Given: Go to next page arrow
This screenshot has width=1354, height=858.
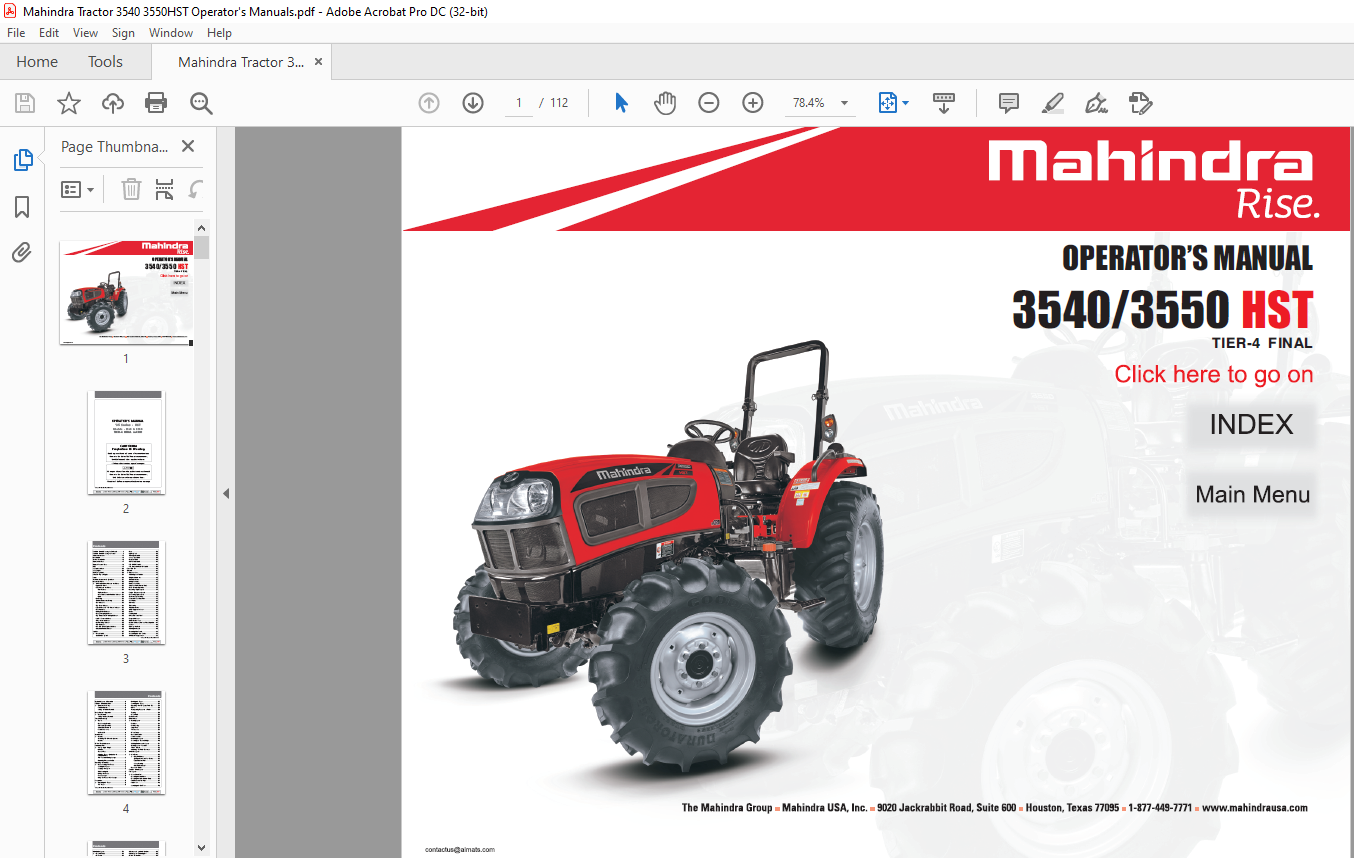Looking at the screenshot, I should tap(473, 103).
